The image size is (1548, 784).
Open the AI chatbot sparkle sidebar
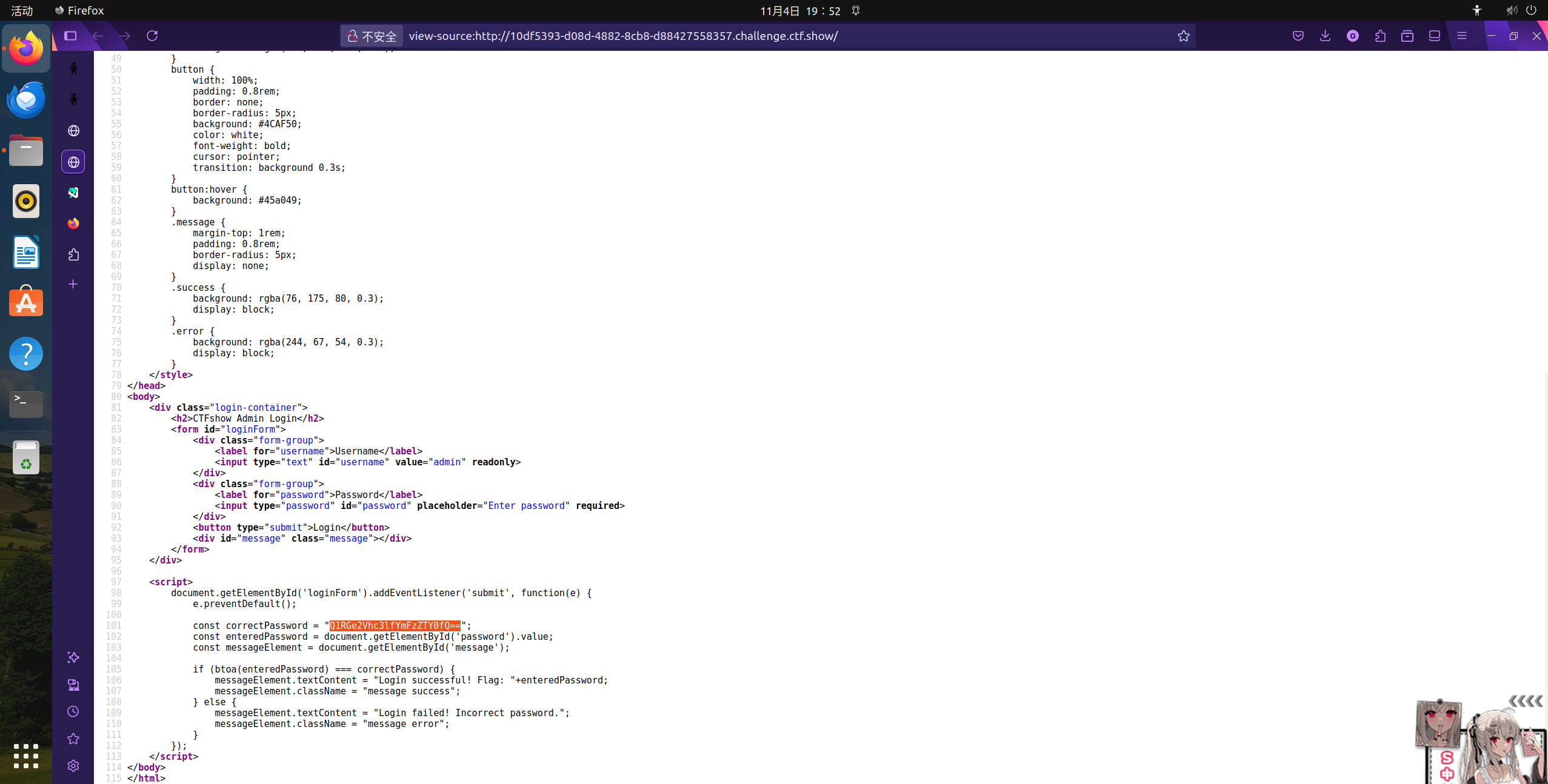coord(73,657)
